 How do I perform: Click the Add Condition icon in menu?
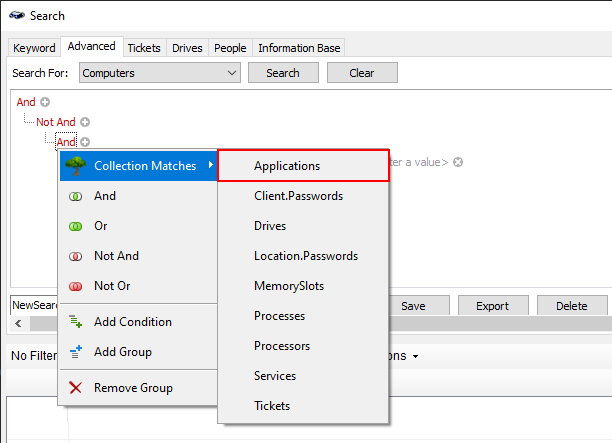[75, 322]
